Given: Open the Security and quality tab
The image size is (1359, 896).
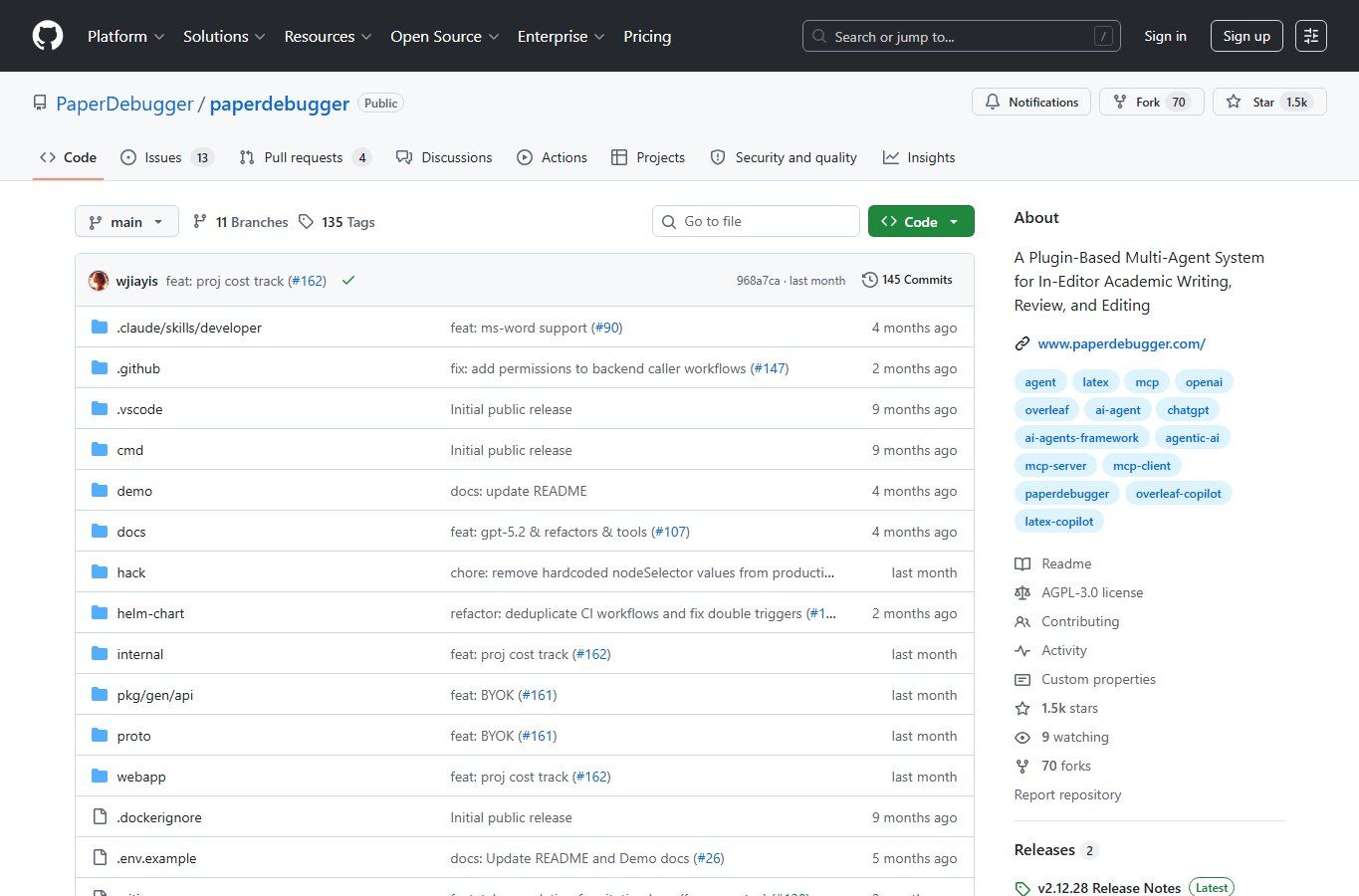Looking at the screenshot, I should click(x=784, y=157).
